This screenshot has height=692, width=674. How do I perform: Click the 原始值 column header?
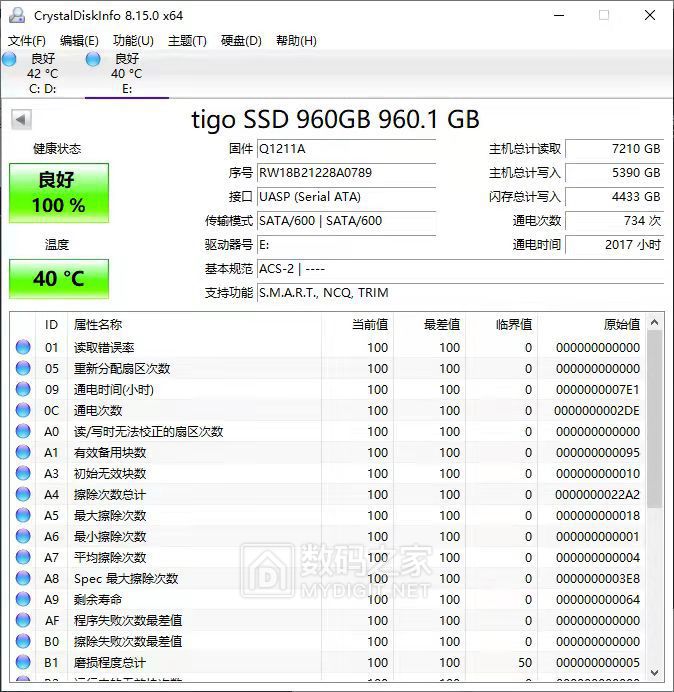[x=621, y=324]
